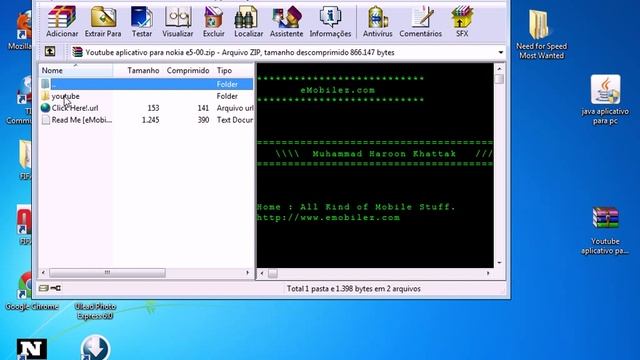Select the Read Me [eMobi... text file
The height and width of the screenshot is (360, 640).
point(147,120)
